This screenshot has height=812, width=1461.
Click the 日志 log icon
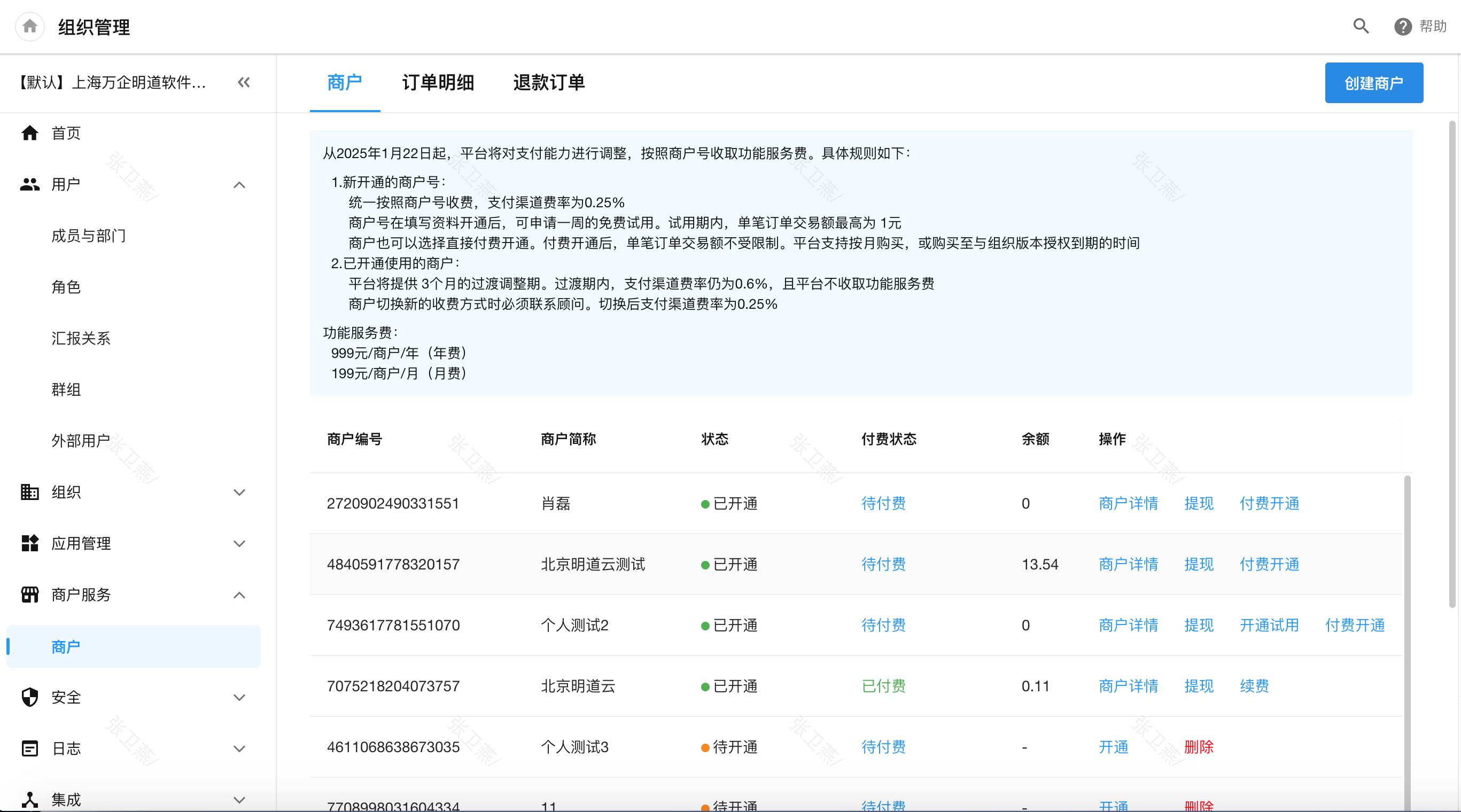(29, 748)
